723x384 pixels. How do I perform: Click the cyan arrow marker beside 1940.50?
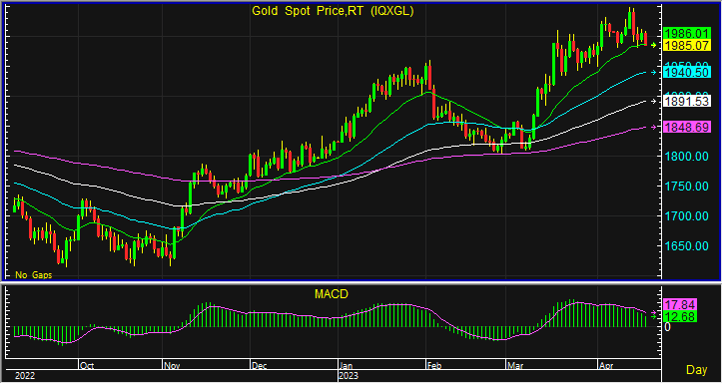653,72
